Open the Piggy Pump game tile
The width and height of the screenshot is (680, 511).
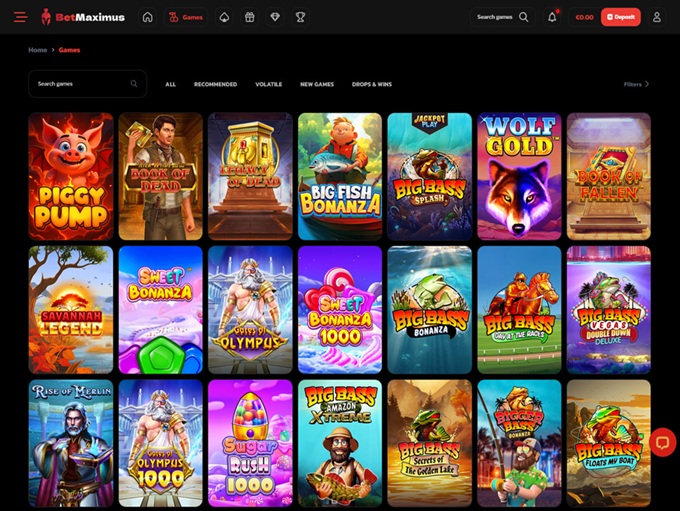pos(70,176)
